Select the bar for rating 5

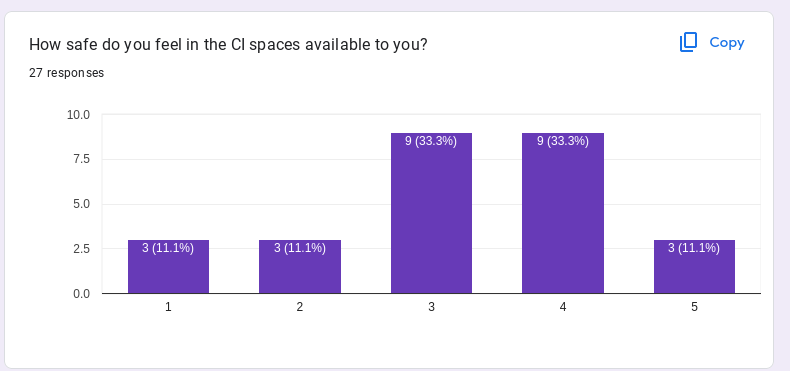(694, 267)
